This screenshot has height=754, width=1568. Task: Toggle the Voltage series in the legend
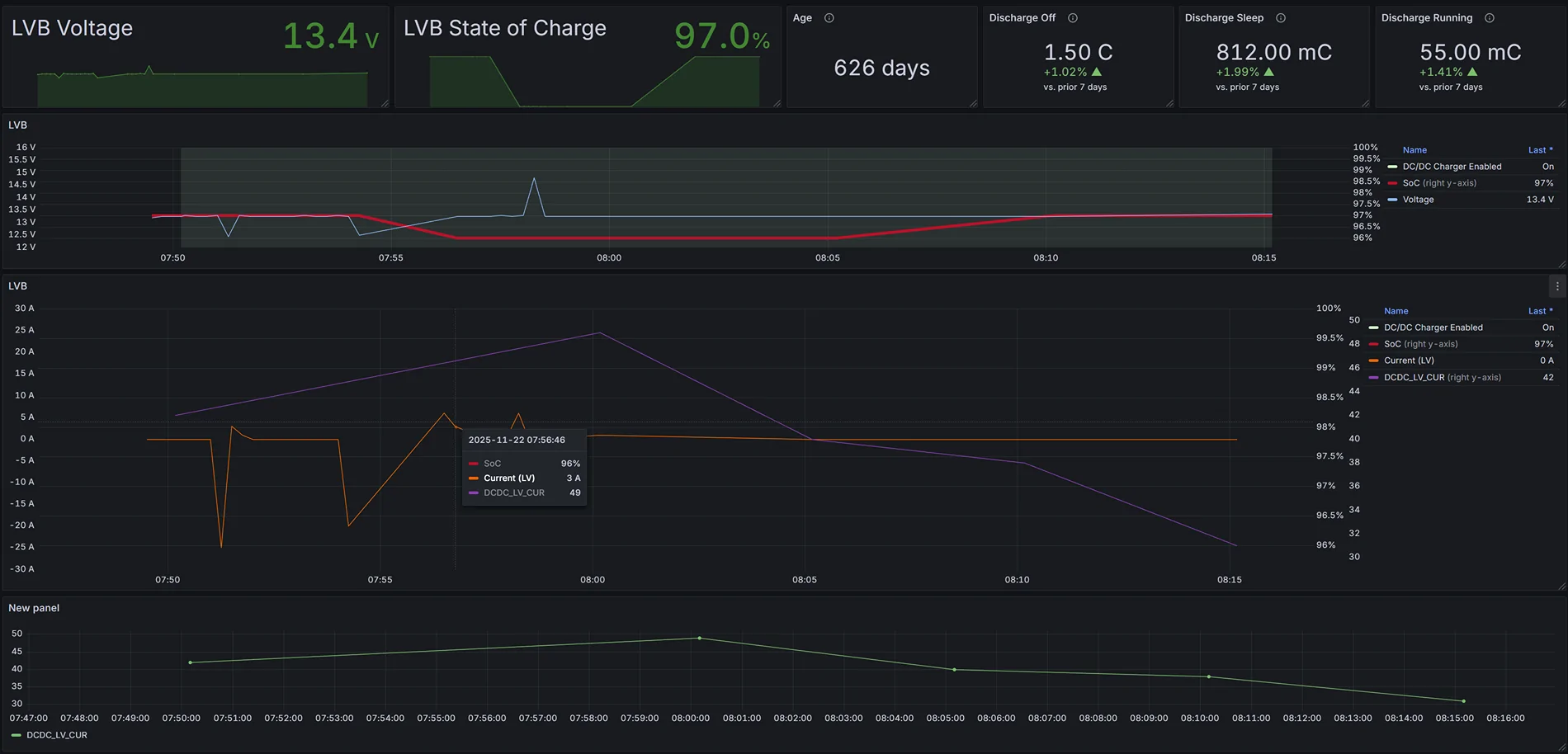[x=1418, y=200]
